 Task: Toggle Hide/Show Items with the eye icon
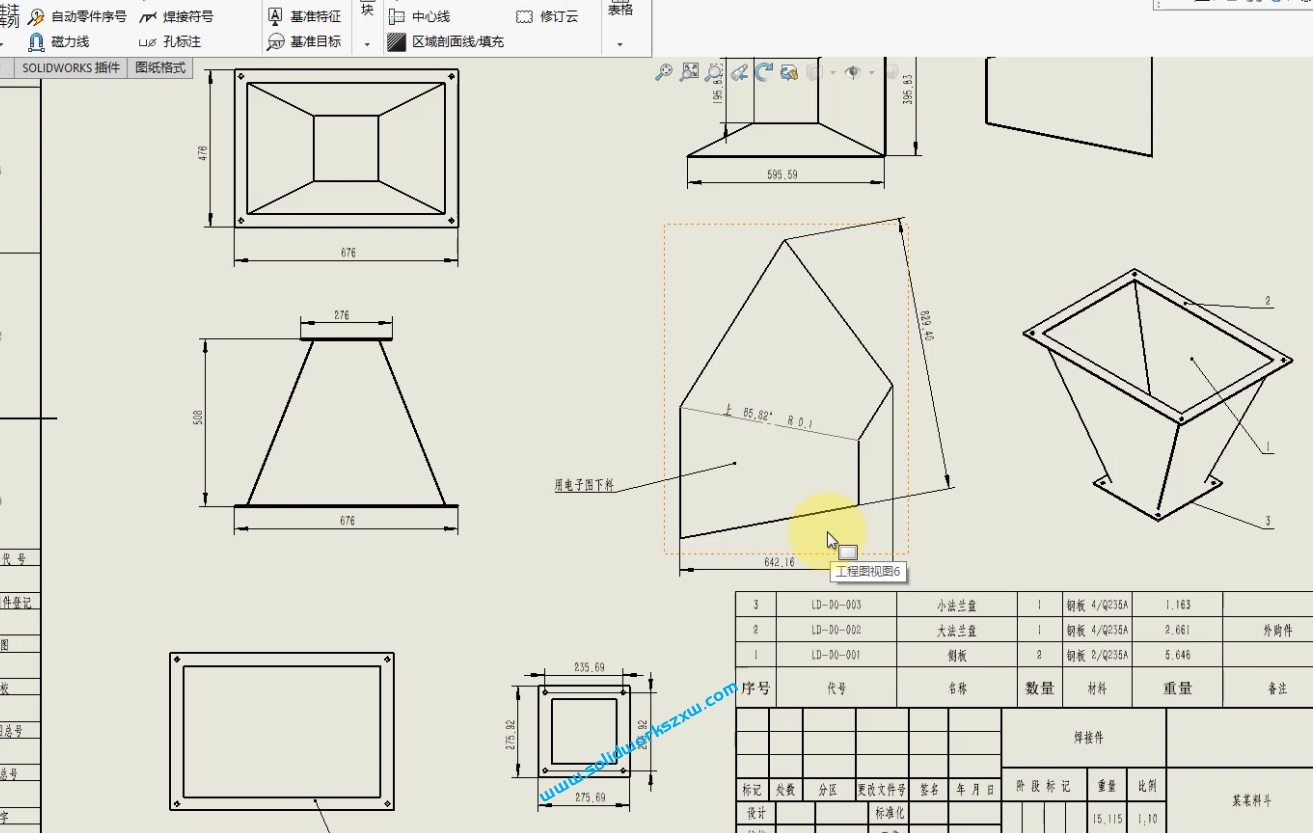853,72
